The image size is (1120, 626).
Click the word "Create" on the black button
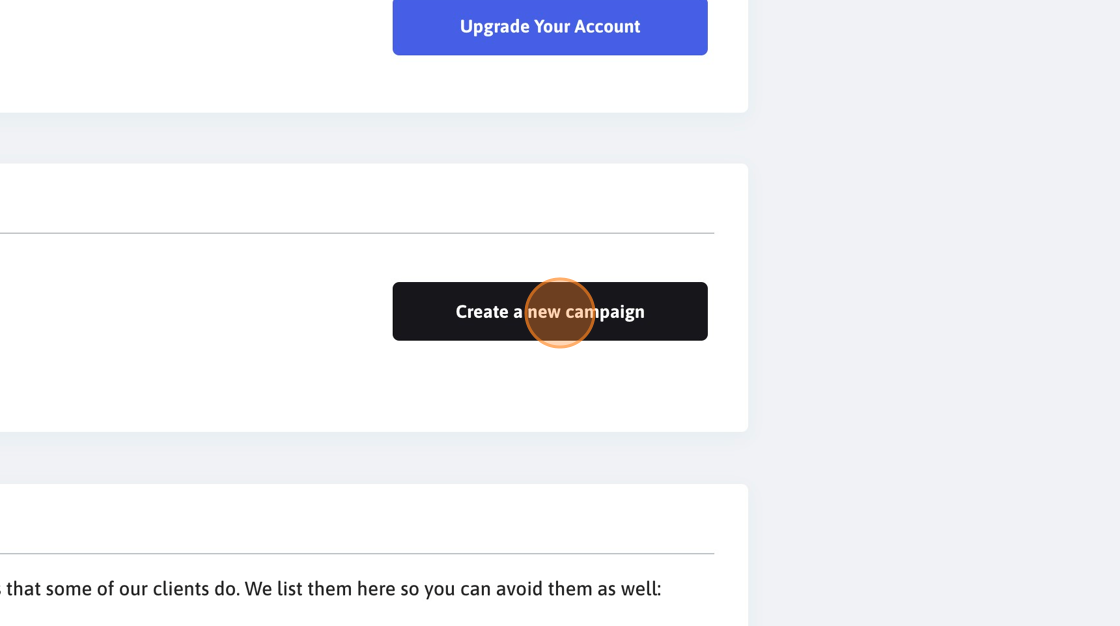point(482,312)
